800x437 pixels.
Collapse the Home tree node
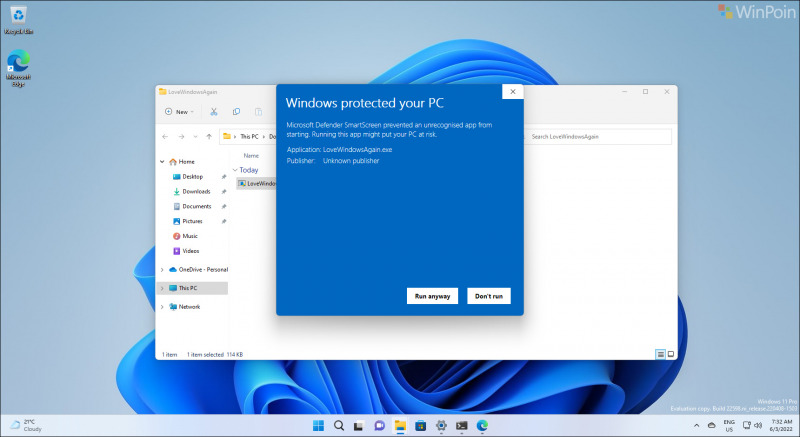pyautogui.click(x=162, y=162)
